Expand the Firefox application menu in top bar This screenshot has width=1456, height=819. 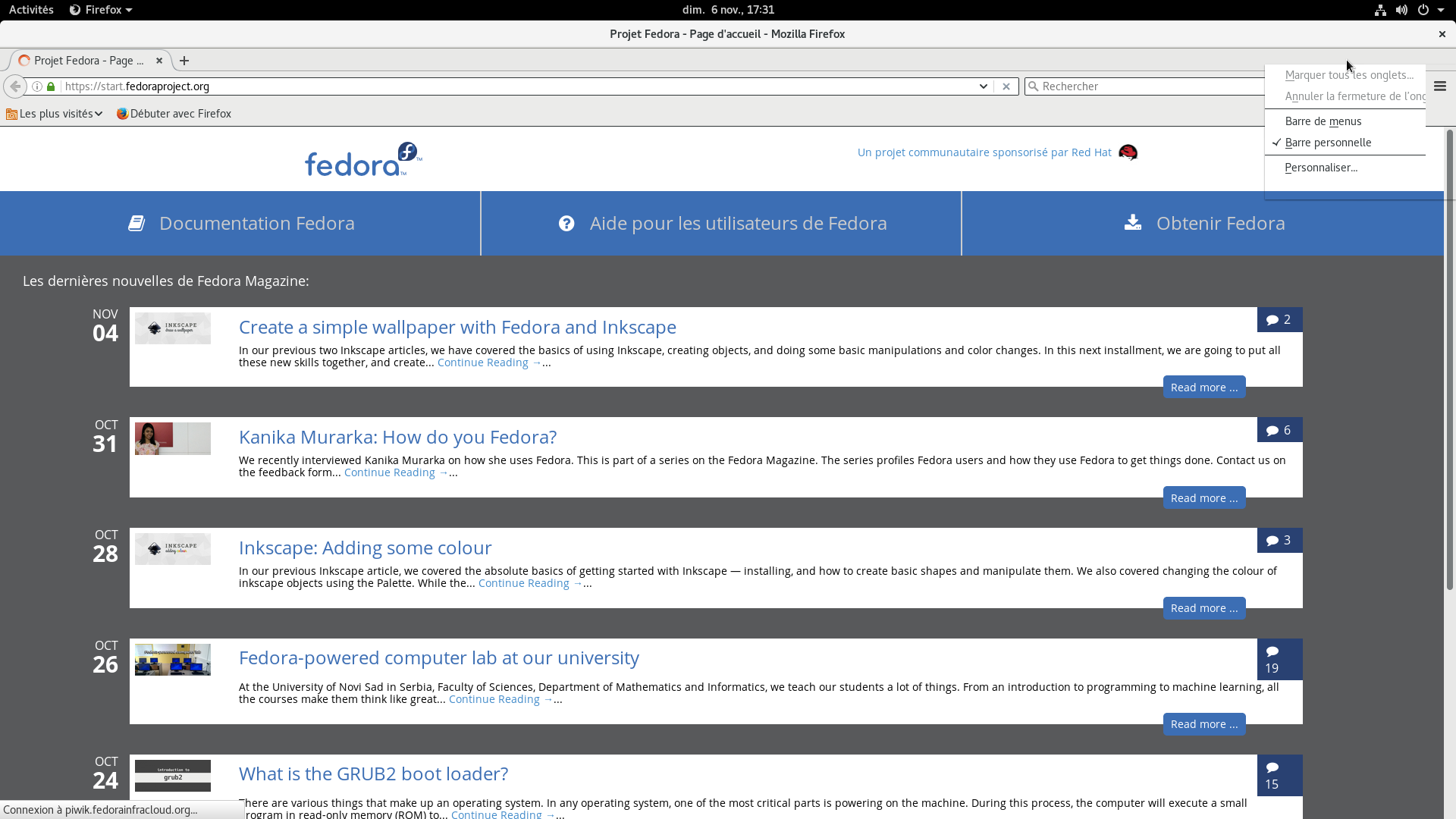pyautogui.click(x=101, y=10)
